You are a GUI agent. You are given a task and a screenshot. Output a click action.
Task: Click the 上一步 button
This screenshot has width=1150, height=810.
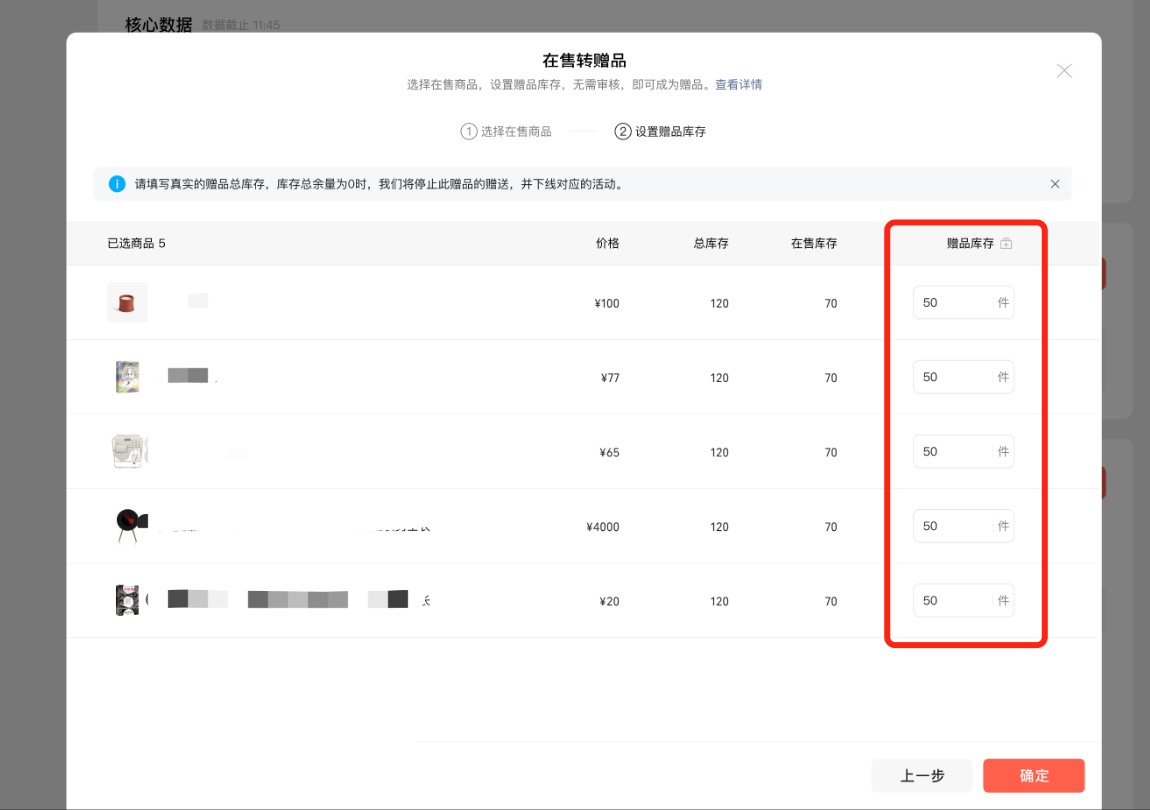pos(922,776)
